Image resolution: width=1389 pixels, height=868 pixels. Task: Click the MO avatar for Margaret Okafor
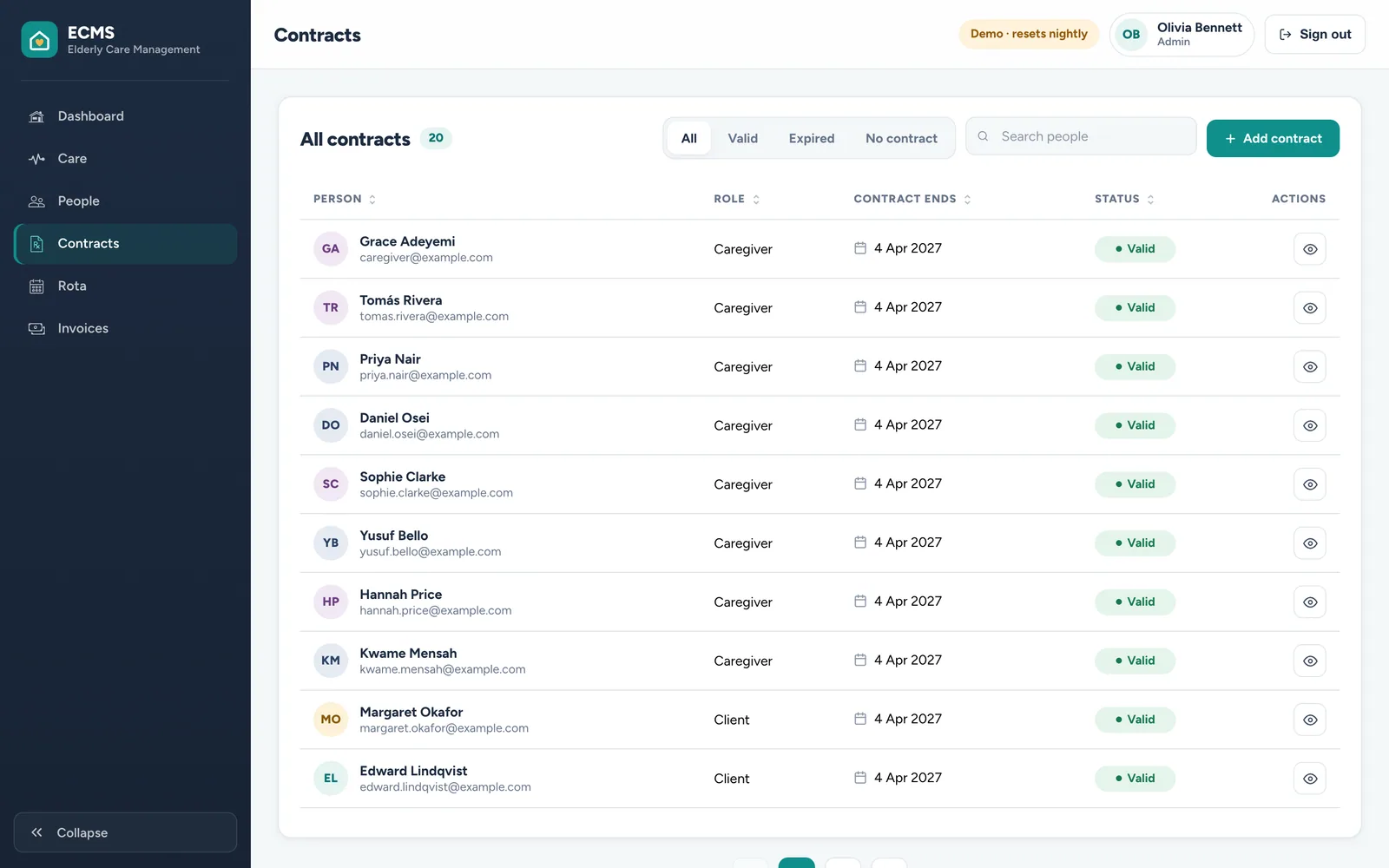click(x=331, y=720)
